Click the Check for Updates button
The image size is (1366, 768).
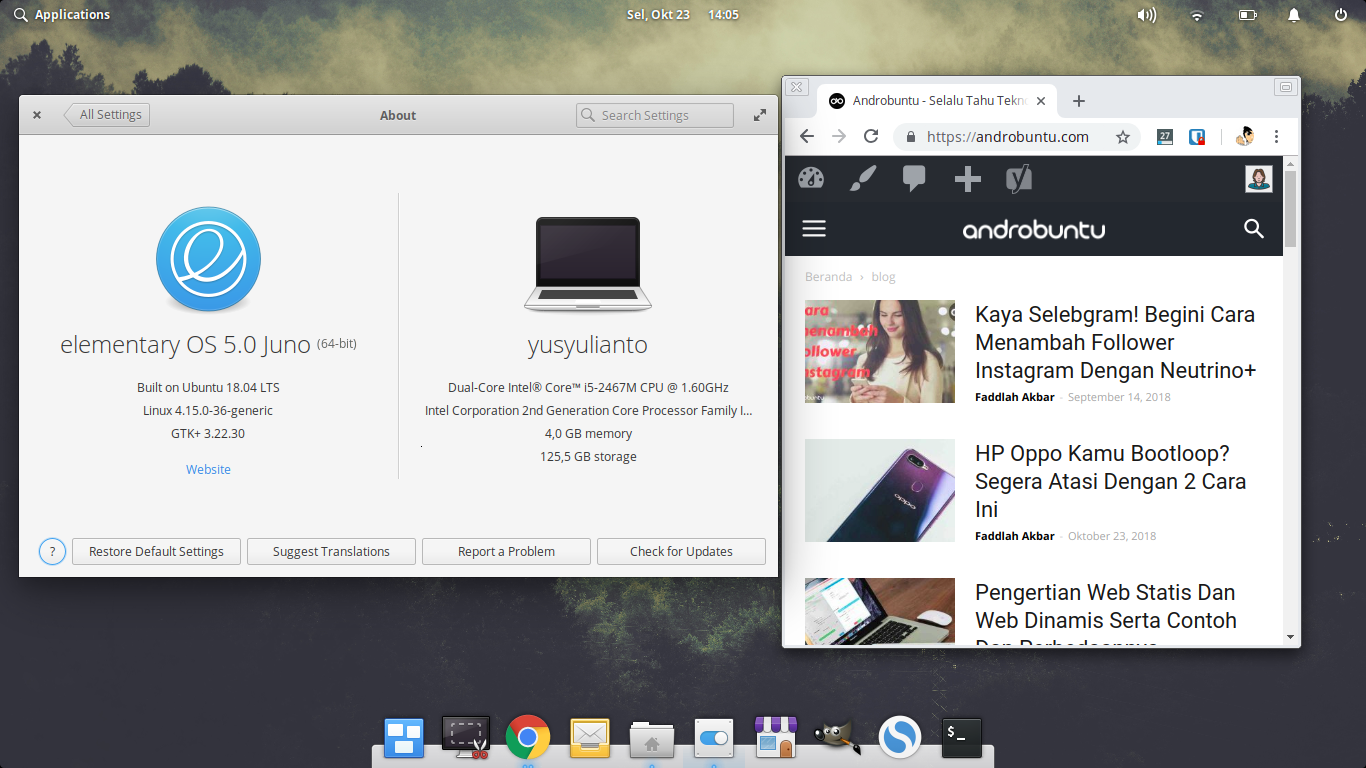[681, 551]
